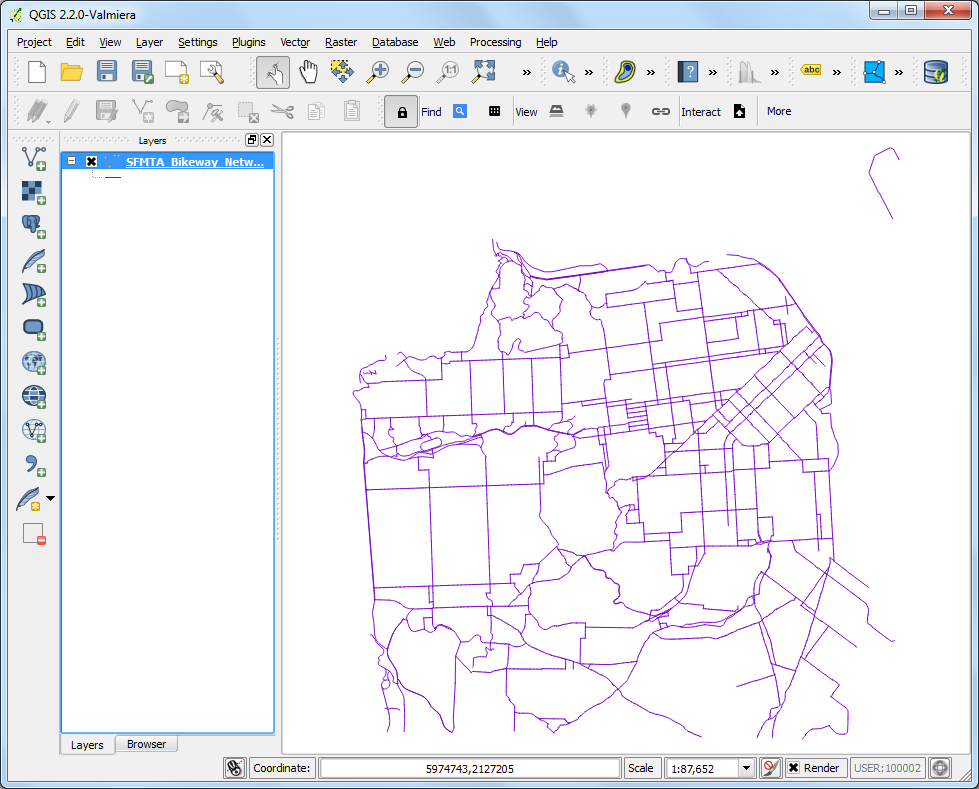The width and height of the screenshot is (979, 789).
Task: Open the New Shapefile Layer dropdown arrow
Action: [x=51, y=498]
